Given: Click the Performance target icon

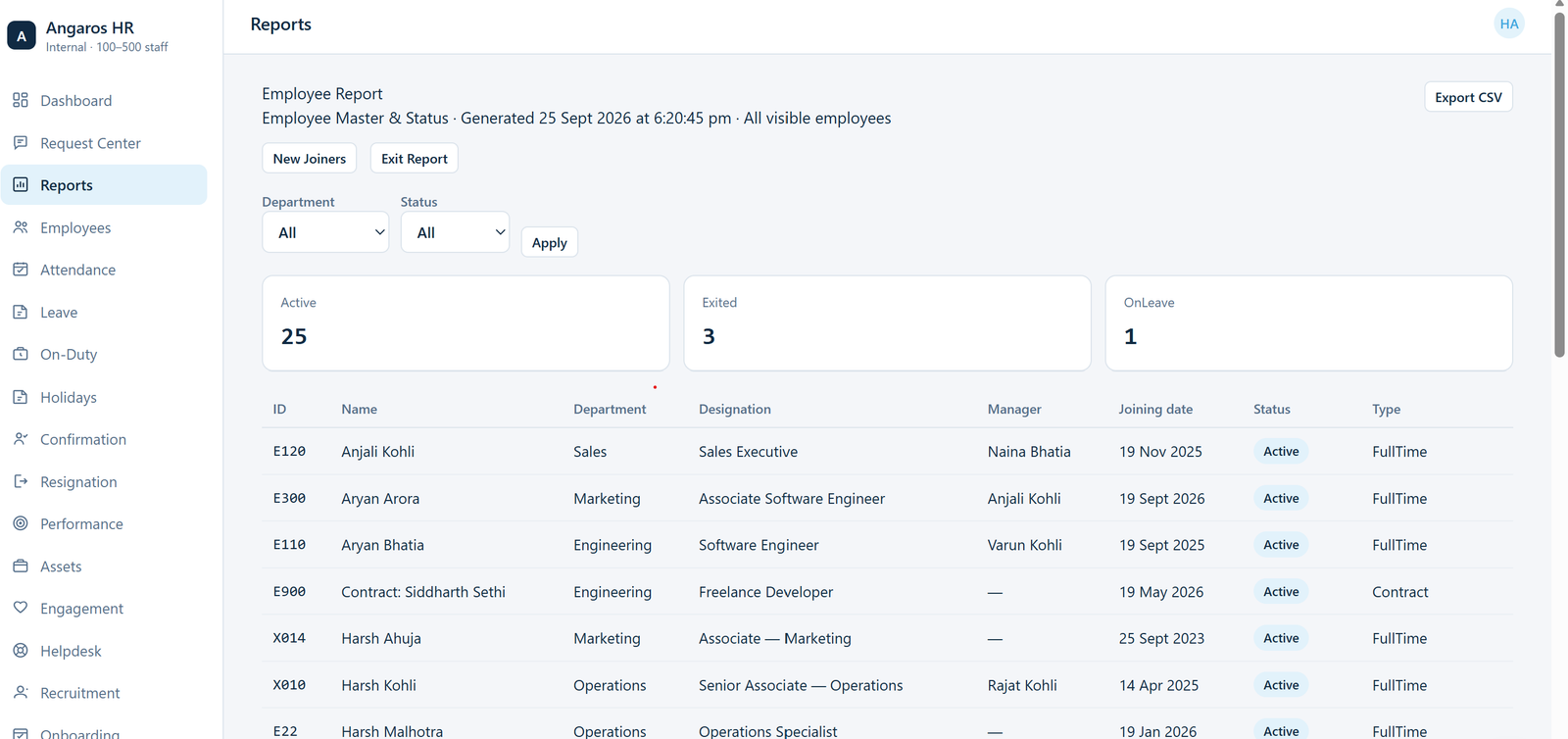Looking at the screenshot, I should coord(21,523).
